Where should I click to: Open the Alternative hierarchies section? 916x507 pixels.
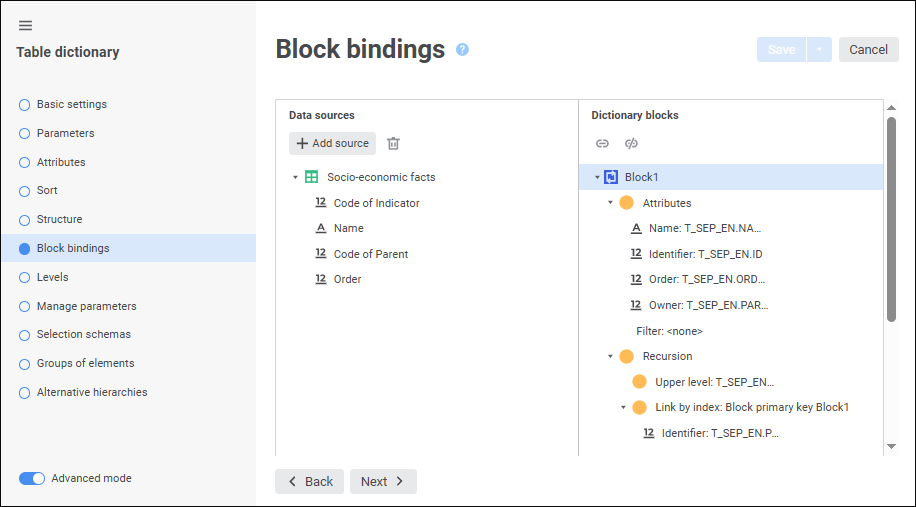pyautogui.click(x=92, y=392)
